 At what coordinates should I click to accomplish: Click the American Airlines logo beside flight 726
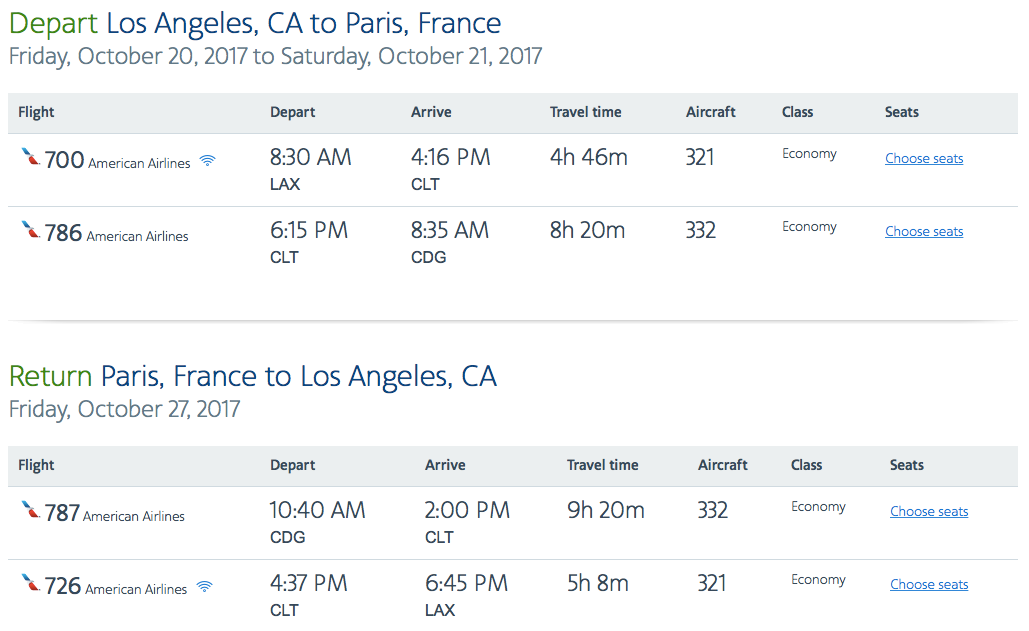(x=30, y=582)
